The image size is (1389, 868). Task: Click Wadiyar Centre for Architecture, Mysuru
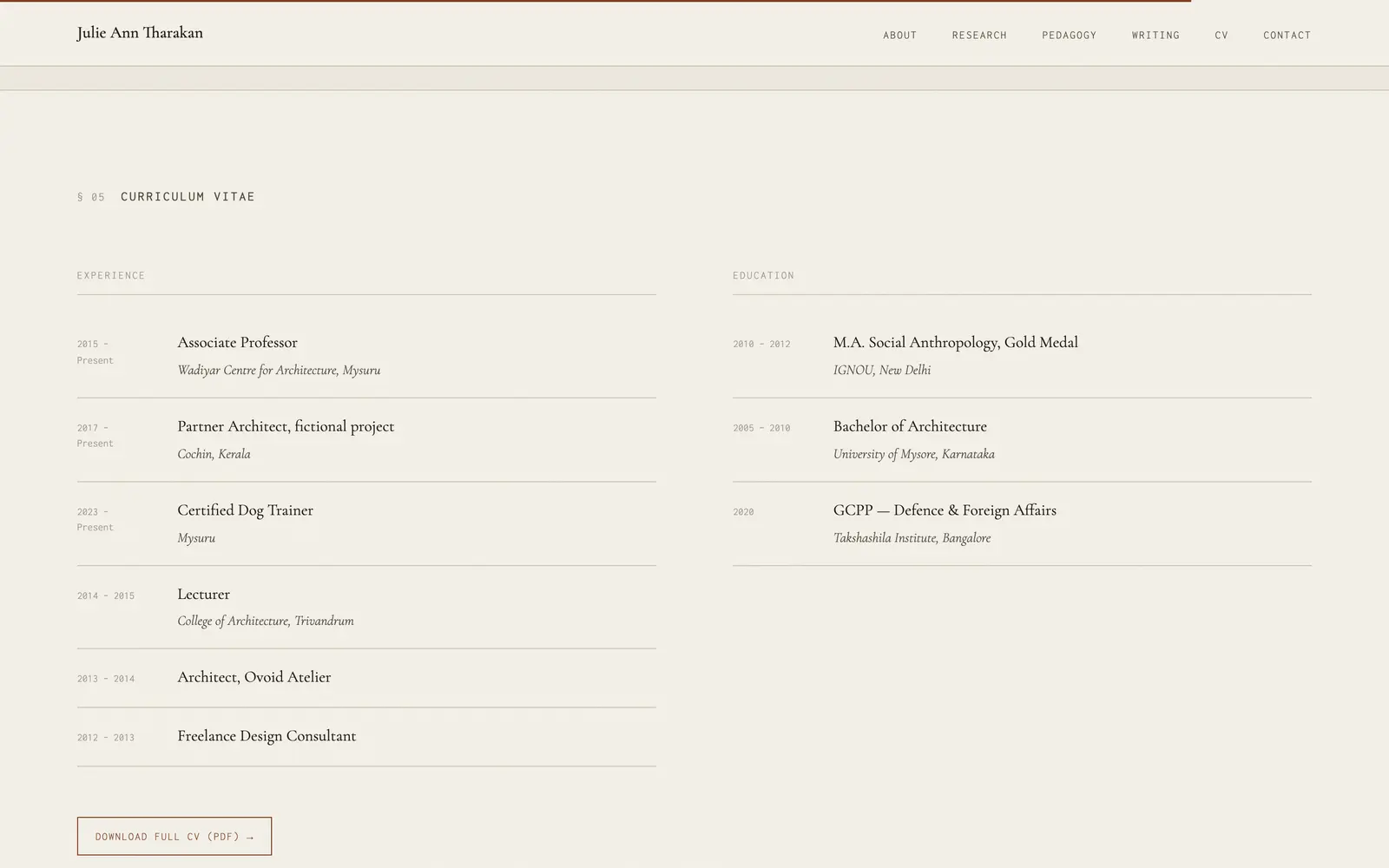coord(279,371)
